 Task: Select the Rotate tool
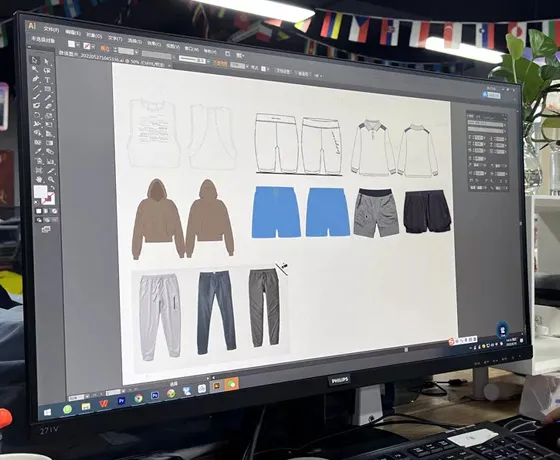36,115
